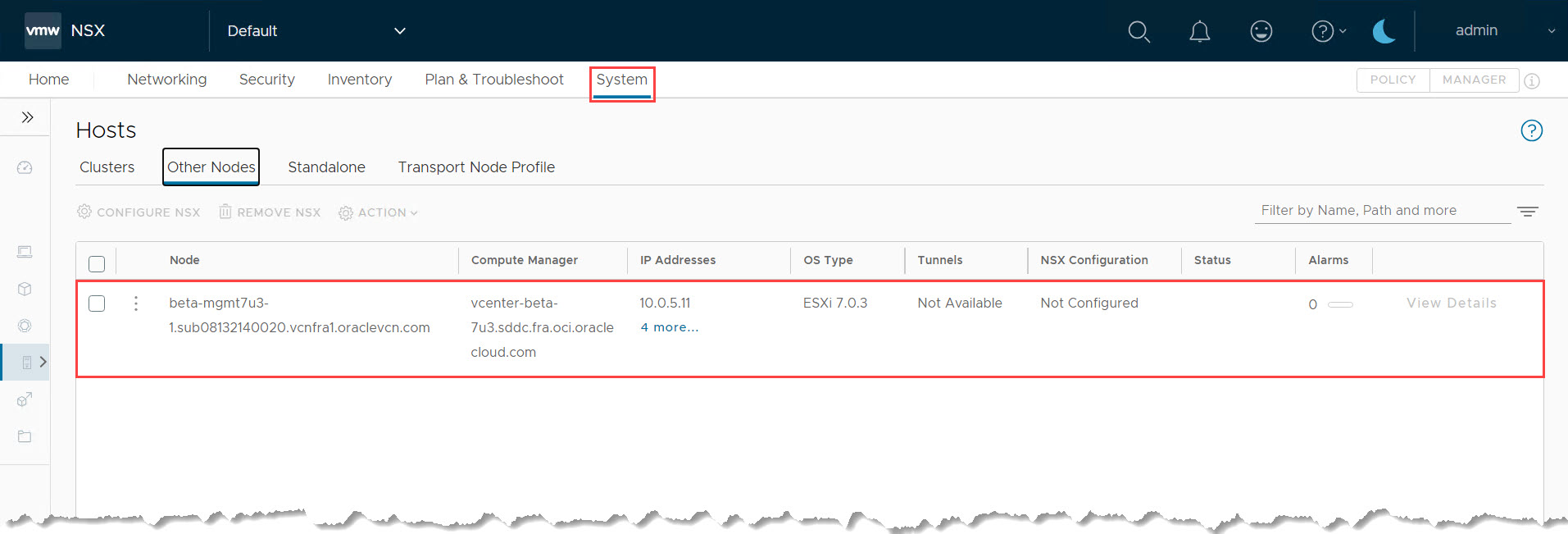
Task: Tick the select-all header checkbox
Action: 97,264
